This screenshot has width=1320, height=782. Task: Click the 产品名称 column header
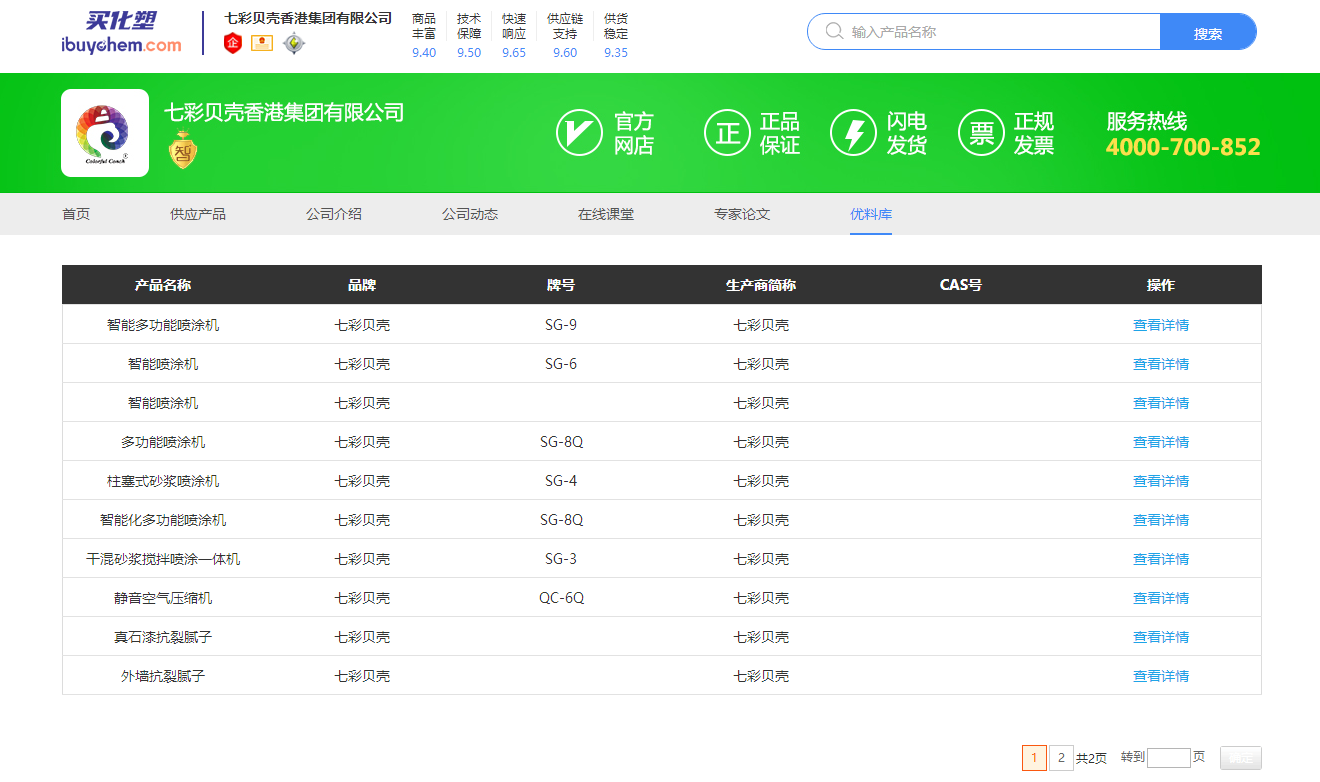pyautogui.click(x=163, y=285)
